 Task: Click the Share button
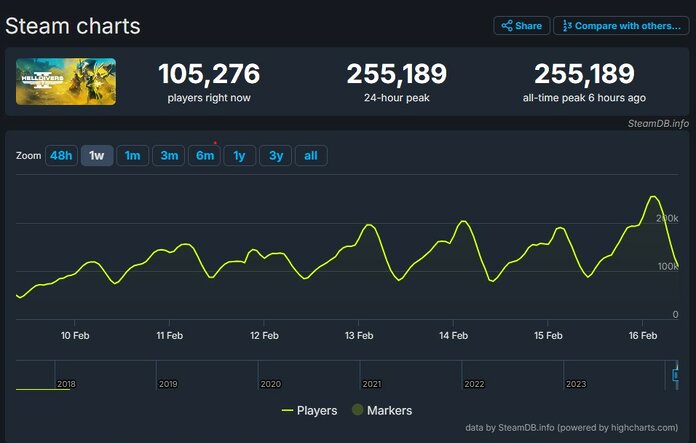point(521,26)
